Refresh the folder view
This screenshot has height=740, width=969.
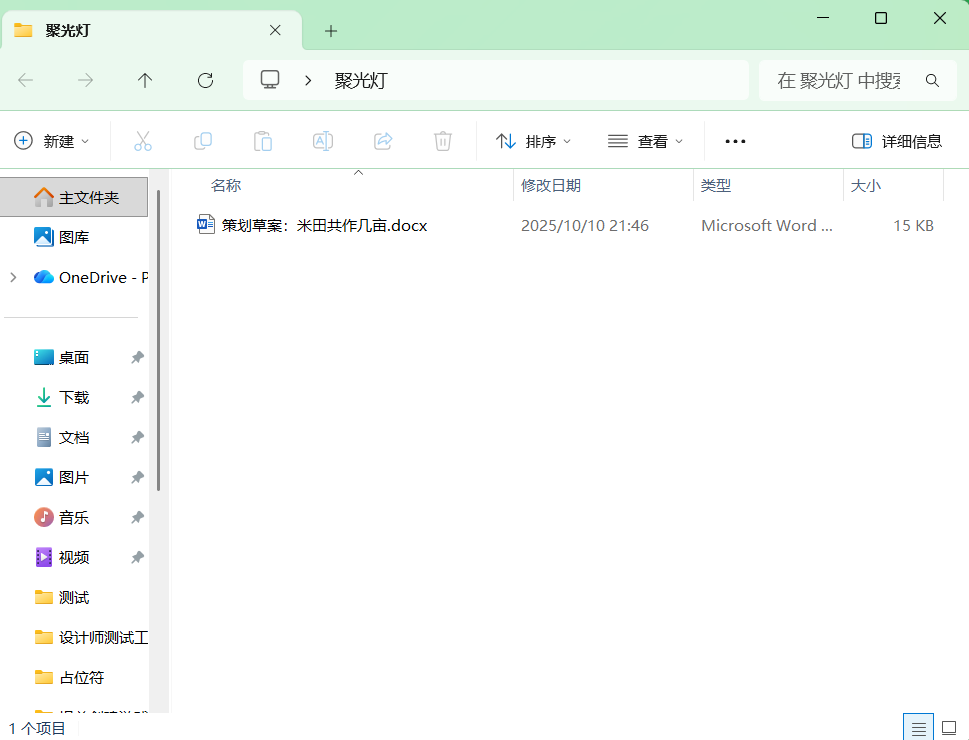click(x=205, y=80)
